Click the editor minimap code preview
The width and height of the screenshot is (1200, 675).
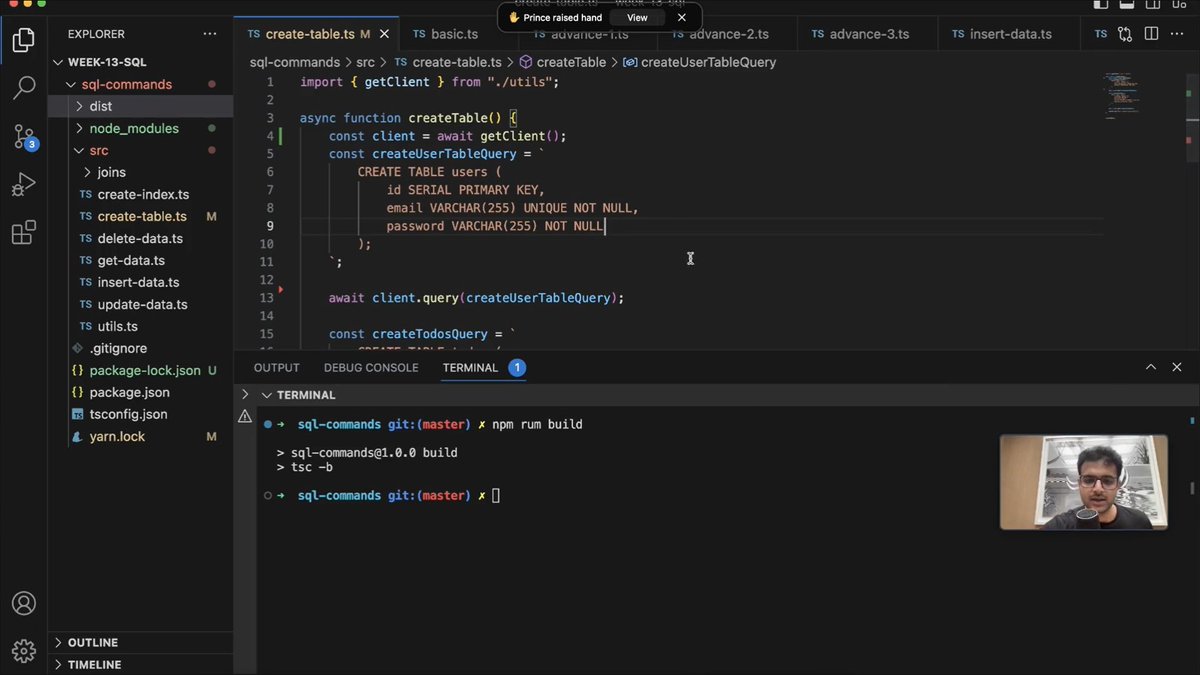pos(1121,95)
